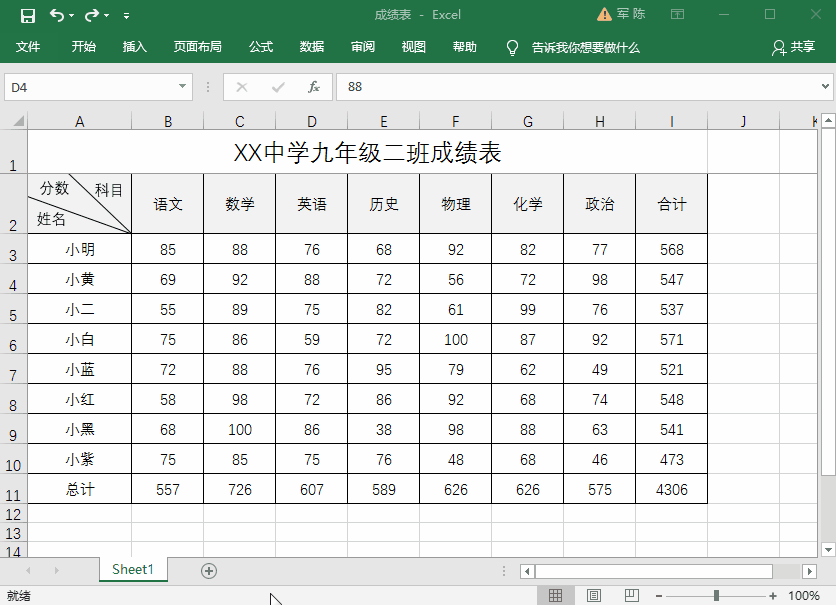Expand the Name Box dropdown arrow

182,87
